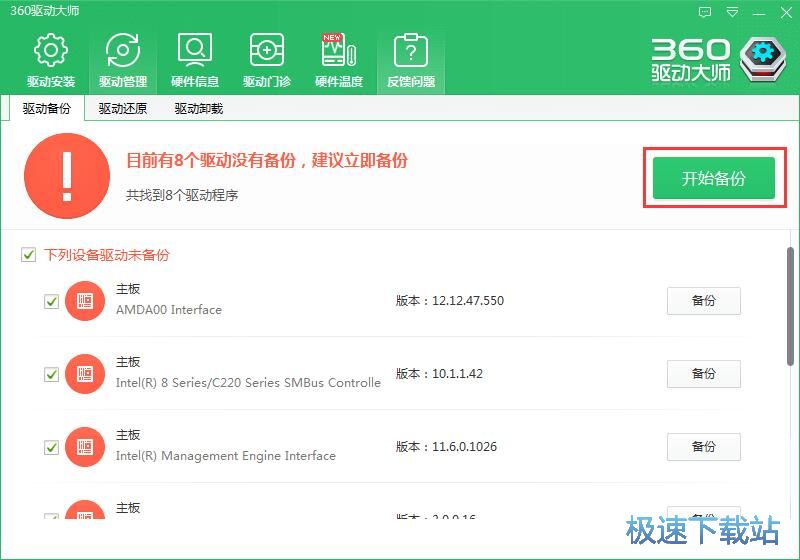Image resolution: width=800 pixels, height=560 pixels.
Task: Back up the AMDA00 Interface driver
Action: pos(704,301)
